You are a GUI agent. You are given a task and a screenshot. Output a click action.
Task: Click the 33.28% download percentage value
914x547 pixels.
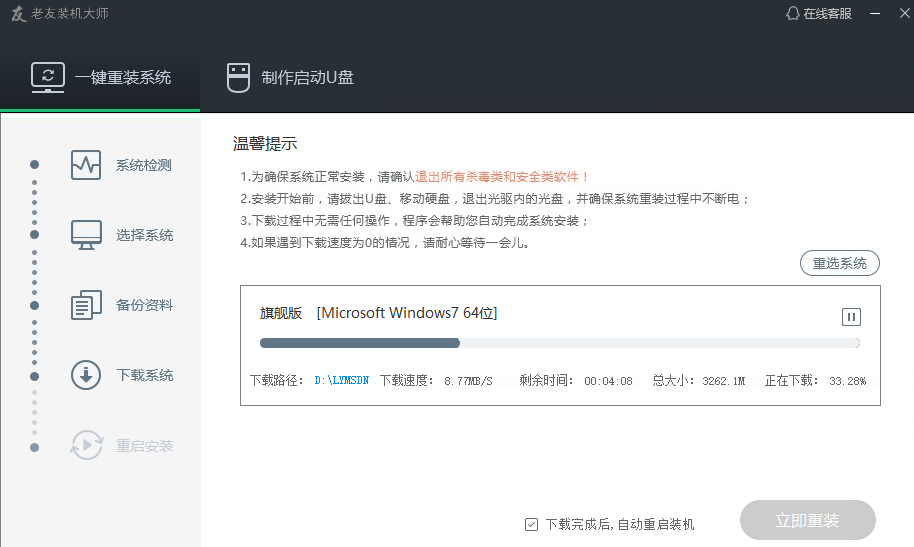(x=848, y=381)
